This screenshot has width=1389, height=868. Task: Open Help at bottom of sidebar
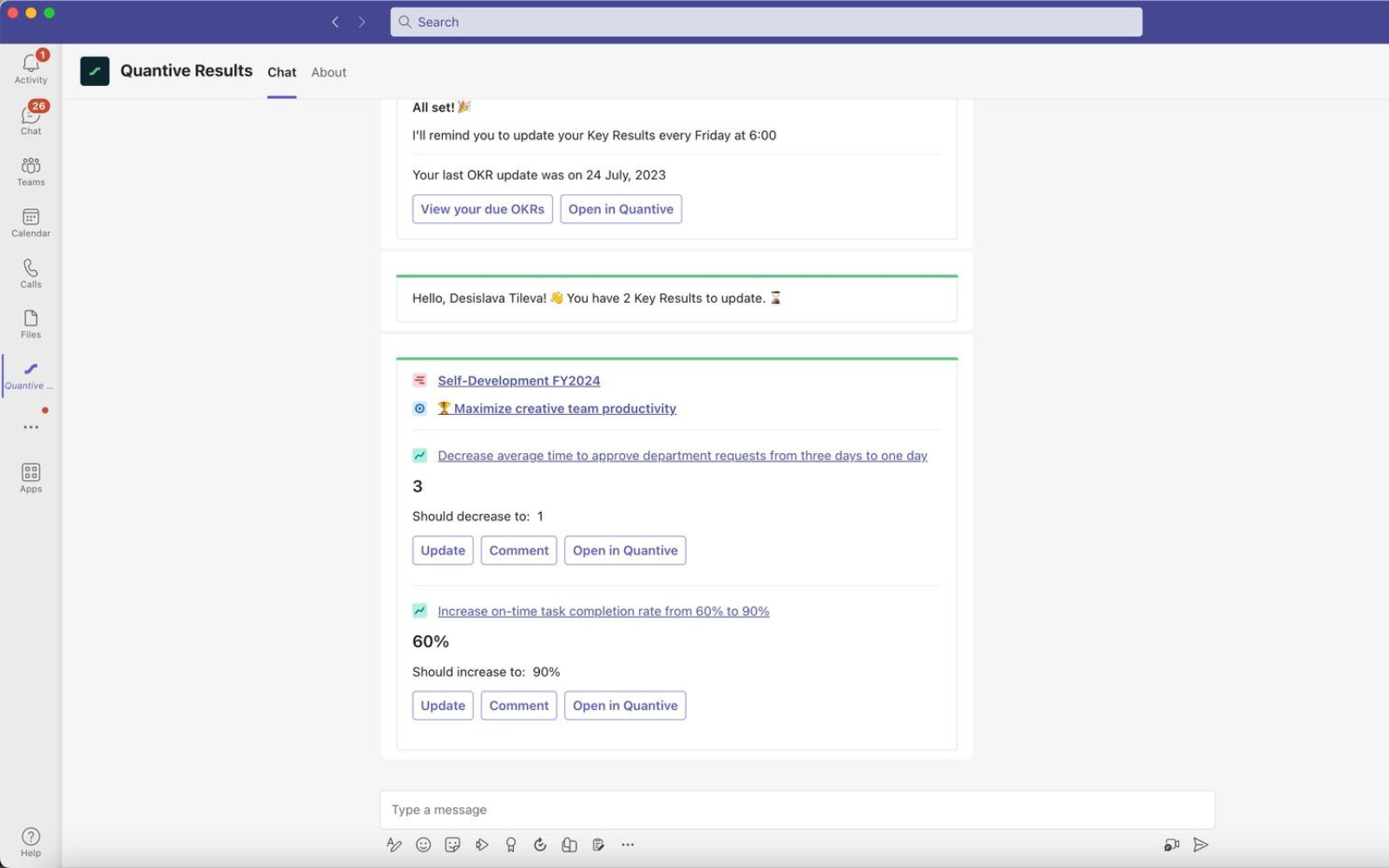click(30, 842)
